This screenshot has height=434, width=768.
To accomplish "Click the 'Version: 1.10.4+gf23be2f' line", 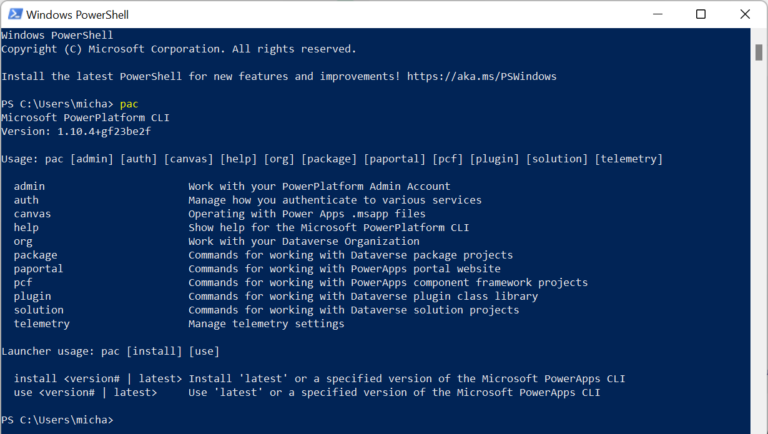I will (x=76, y=131).
